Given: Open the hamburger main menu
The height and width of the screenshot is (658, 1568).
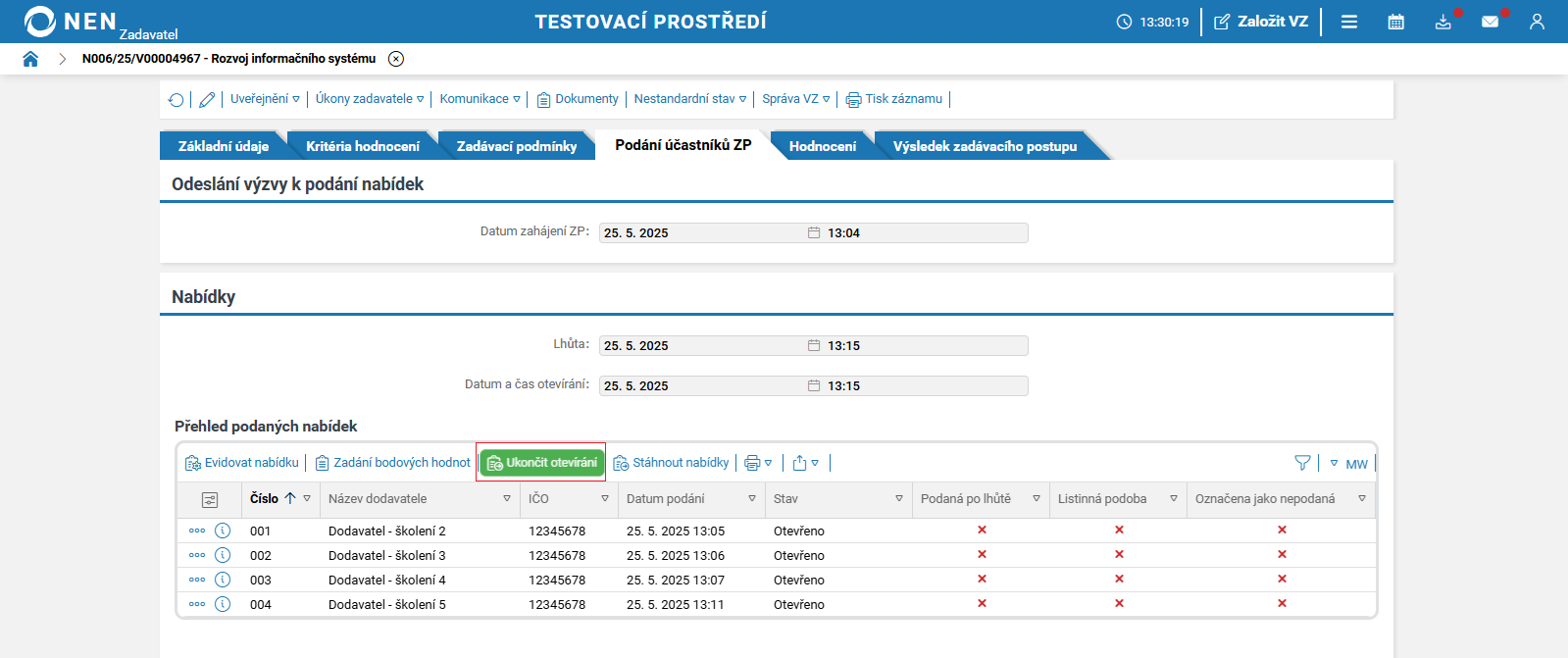Looking at the screenshot, I should (x=1349, y=22).
